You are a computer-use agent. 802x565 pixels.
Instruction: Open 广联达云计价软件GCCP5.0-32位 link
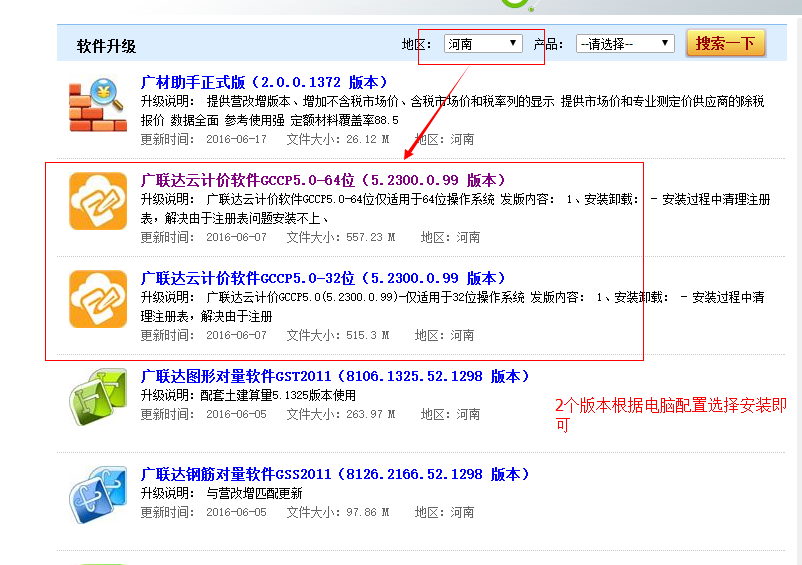tap(323, 279)
